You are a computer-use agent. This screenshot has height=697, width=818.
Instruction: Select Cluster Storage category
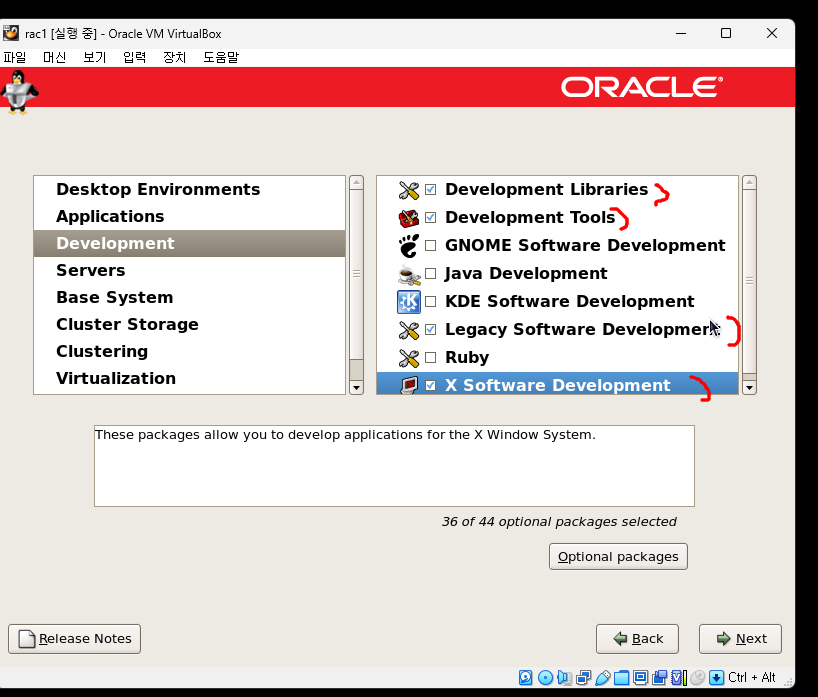pyautogui.click(x=189, y=325)
